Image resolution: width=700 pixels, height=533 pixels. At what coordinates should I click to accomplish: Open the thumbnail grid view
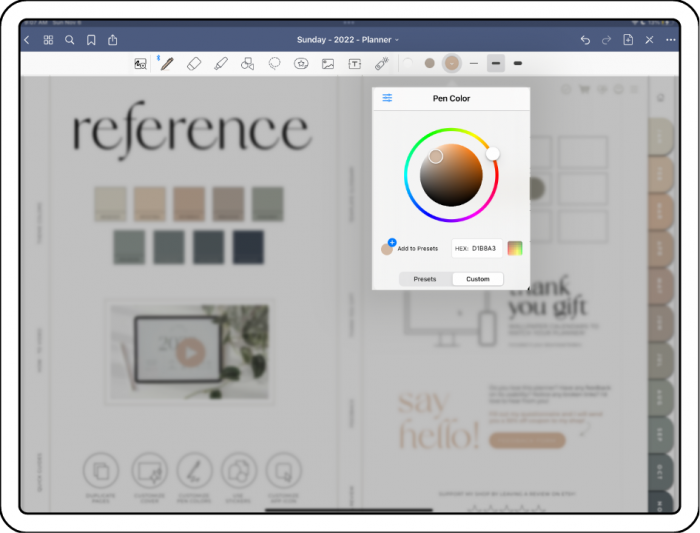(x=48, y=40)
